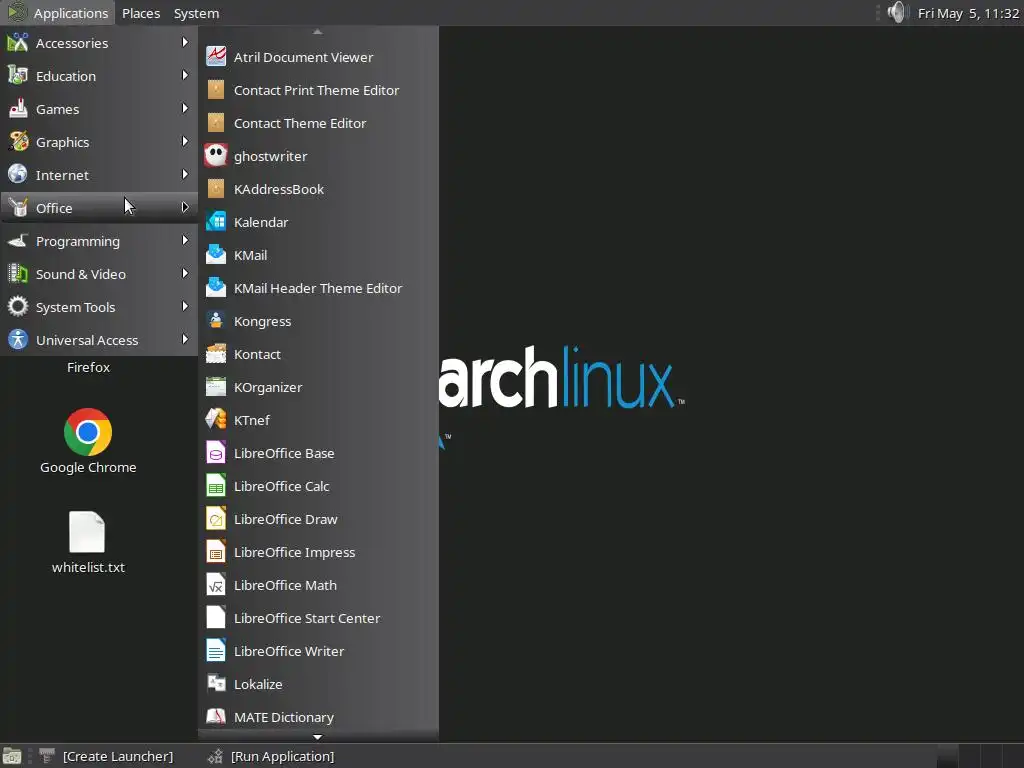Launch Kontact icon
The image size is (1024, 768).
pyautogui.click(x=216, y=354)
